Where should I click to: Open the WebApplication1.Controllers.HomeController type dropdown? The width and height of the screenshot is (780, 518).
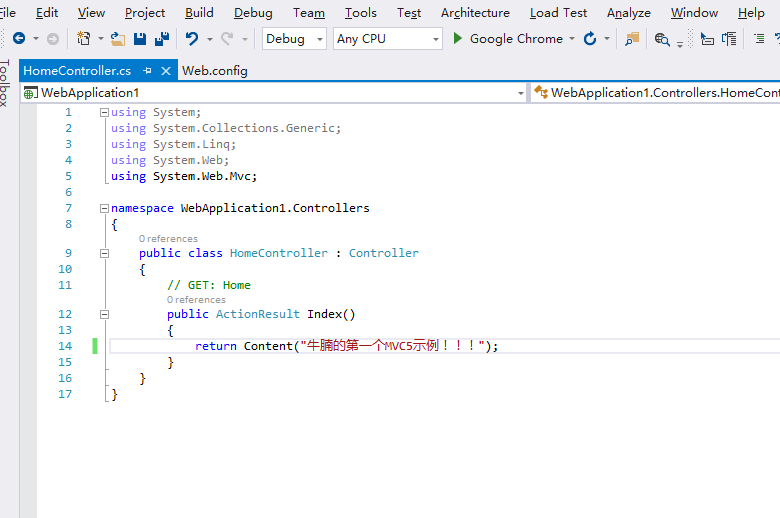[656, 93]
